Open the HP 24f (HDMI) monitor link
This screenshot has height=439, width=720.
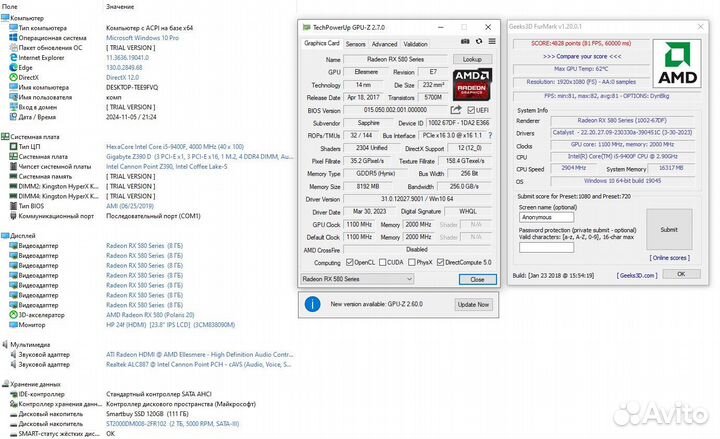click(x=170, y=325)
